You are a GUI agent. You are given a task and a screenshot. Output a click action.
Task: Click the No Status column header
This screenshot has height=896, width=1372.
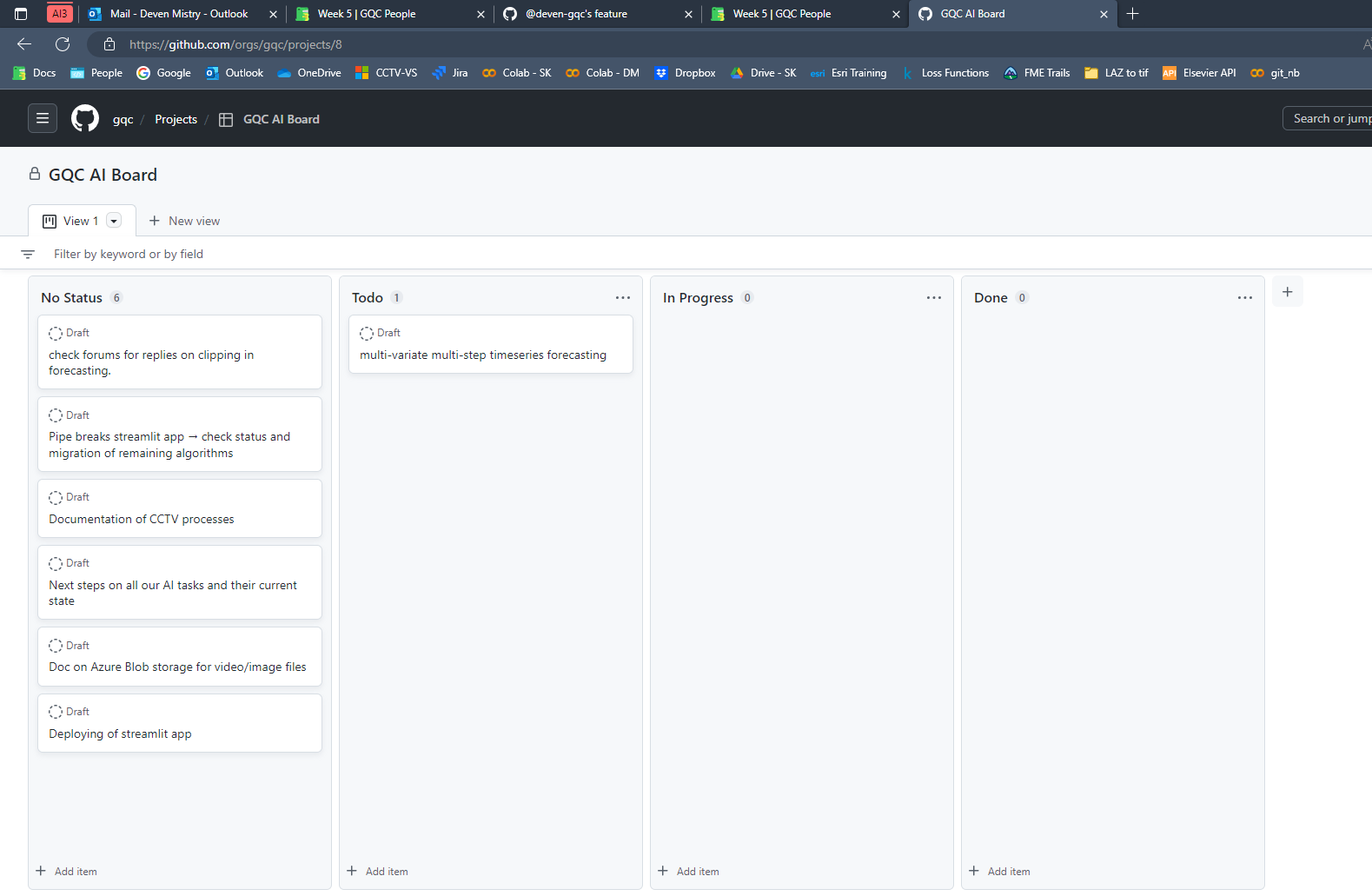pos(71,297)
